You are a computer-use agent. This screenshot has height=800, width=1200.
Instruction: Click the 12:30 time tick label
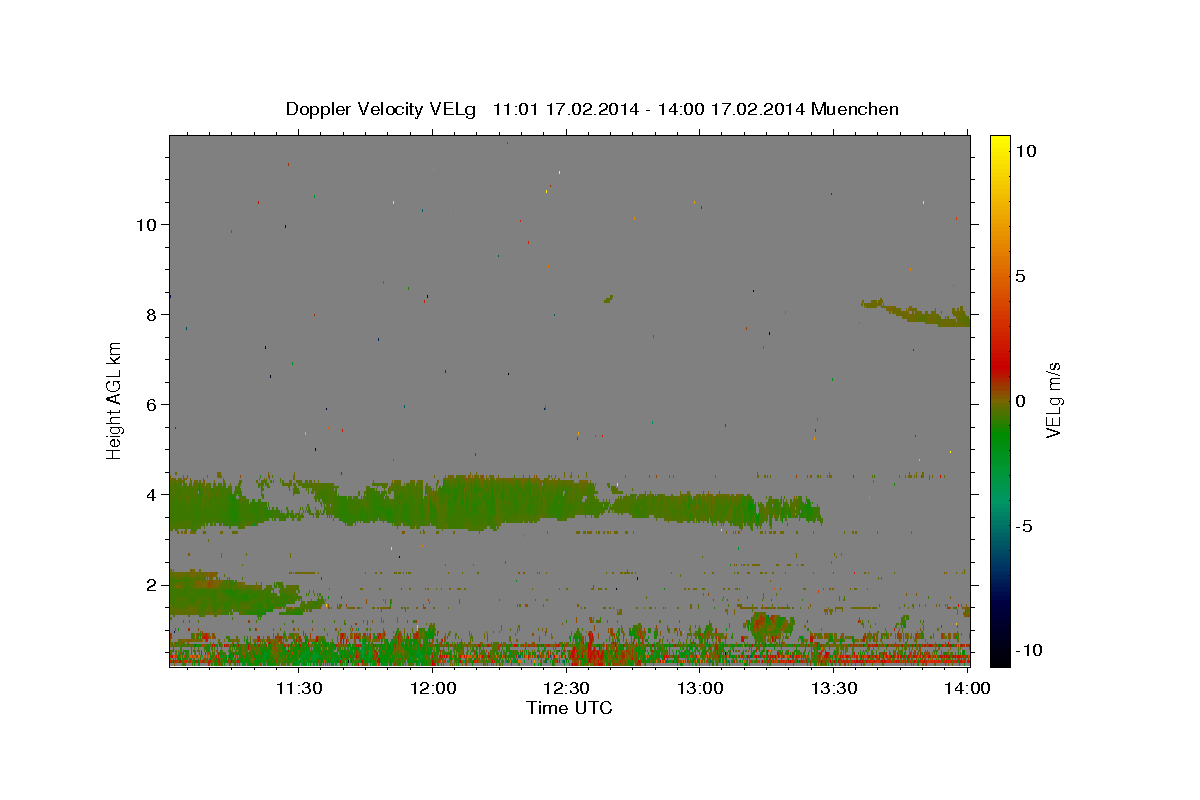pyautogui.click(x=565, y=688)
